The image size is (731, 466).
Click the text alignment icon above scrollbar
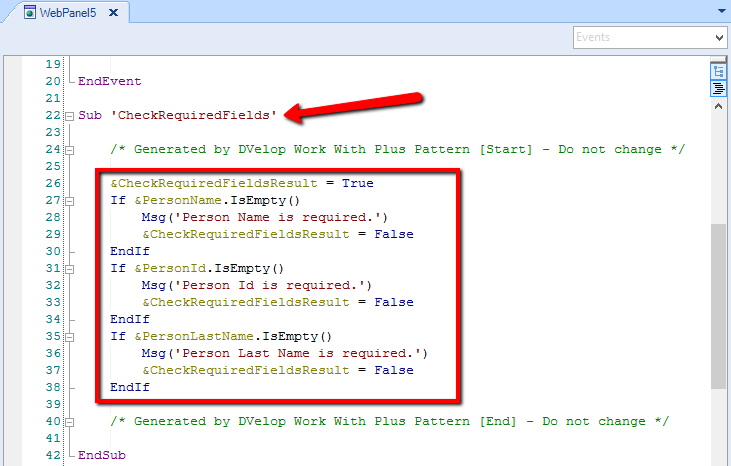(718, 88)
